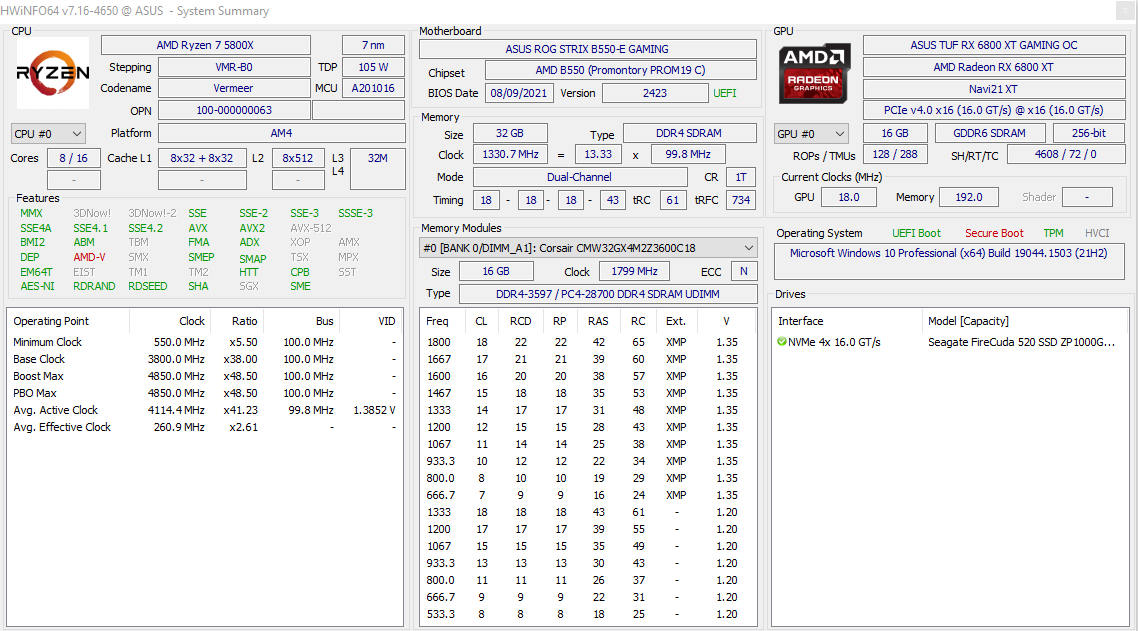
Task: Click the red Secure Boot label
Action: pos(994,233)
